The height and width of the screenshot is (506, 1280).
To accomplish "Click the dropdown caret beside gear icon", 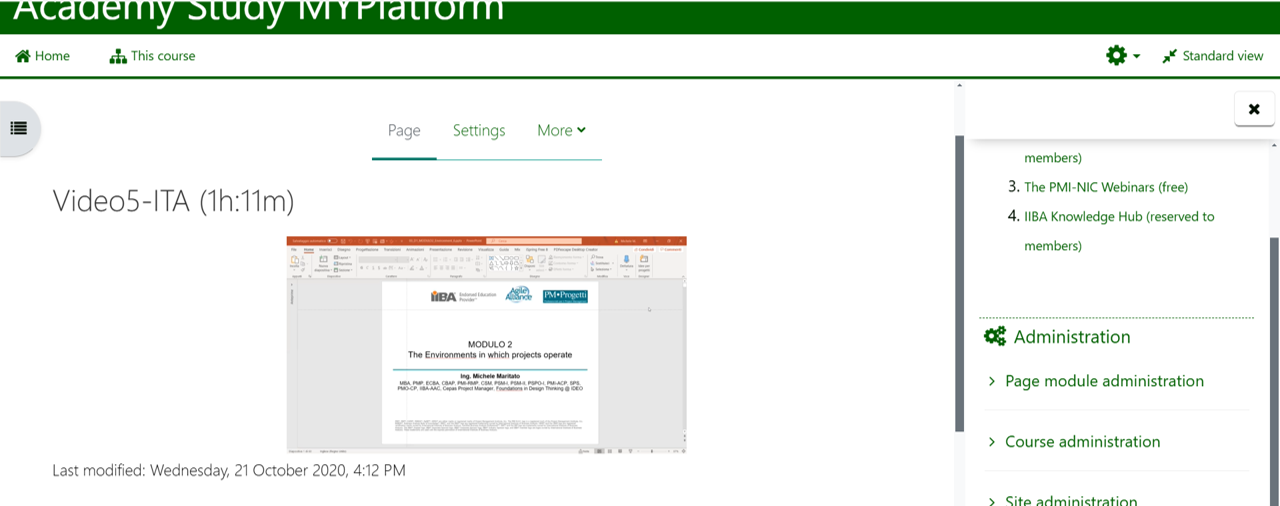I will coord(1137,57).
